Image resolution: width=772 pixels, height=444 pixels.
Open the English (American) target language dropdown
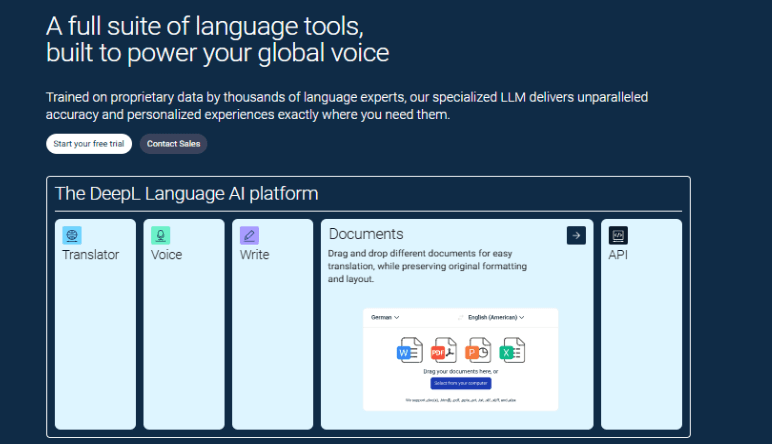click(x=496, y=317)
